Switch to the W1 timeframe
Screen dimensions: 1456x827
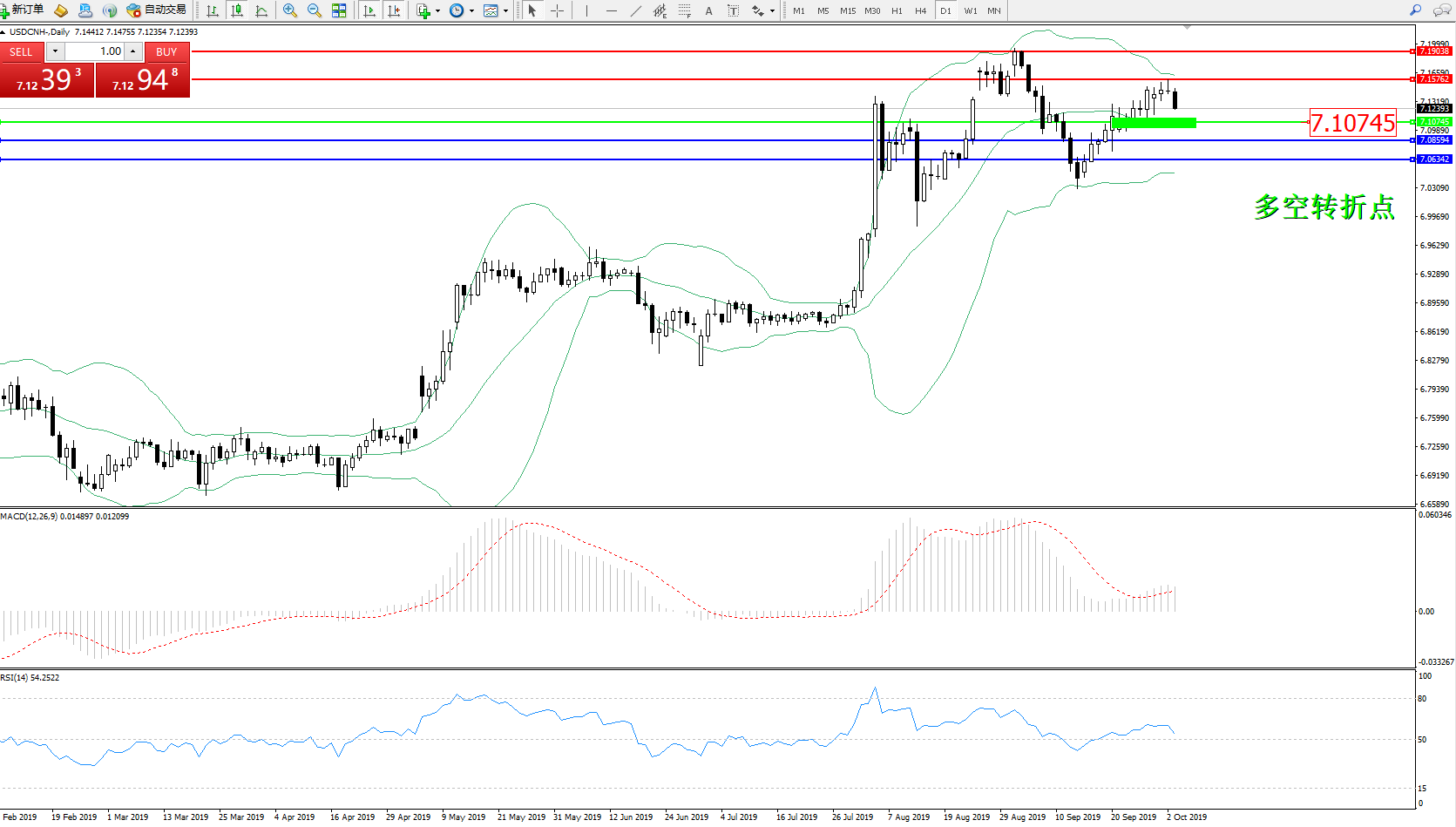pyautogui.click(x=971, y=10)
